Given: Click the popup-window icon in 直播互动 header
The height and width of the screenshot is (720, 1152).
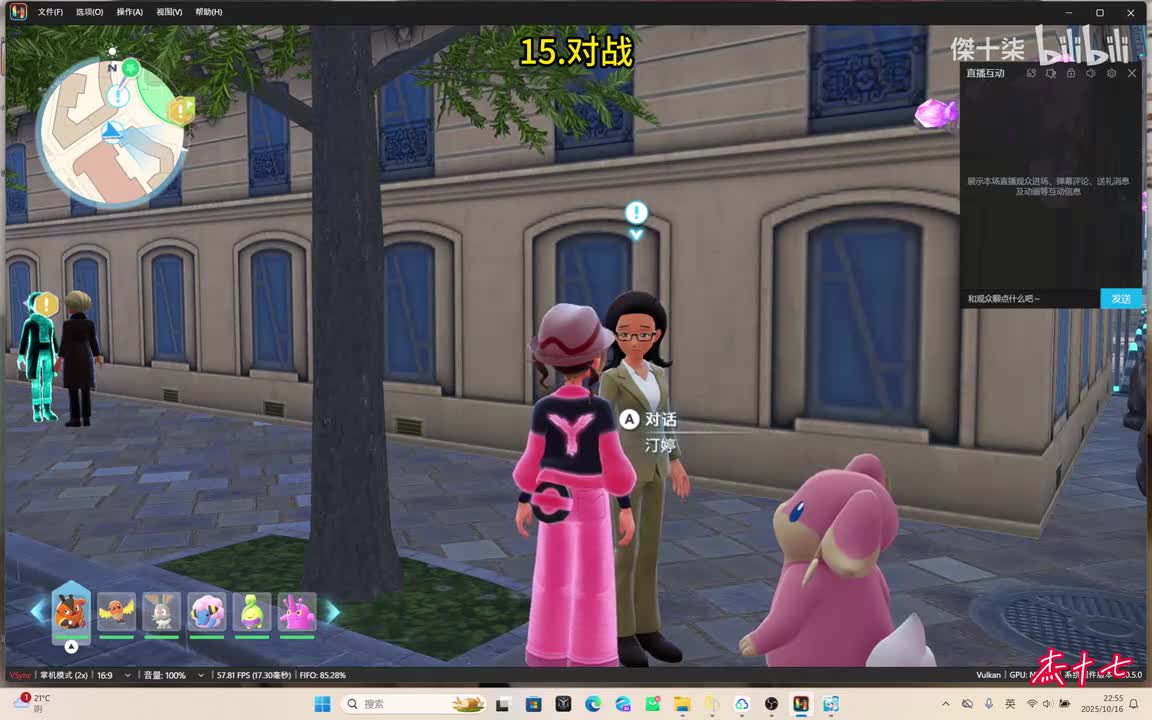Looking at the screenshot, I should 1032,73.
